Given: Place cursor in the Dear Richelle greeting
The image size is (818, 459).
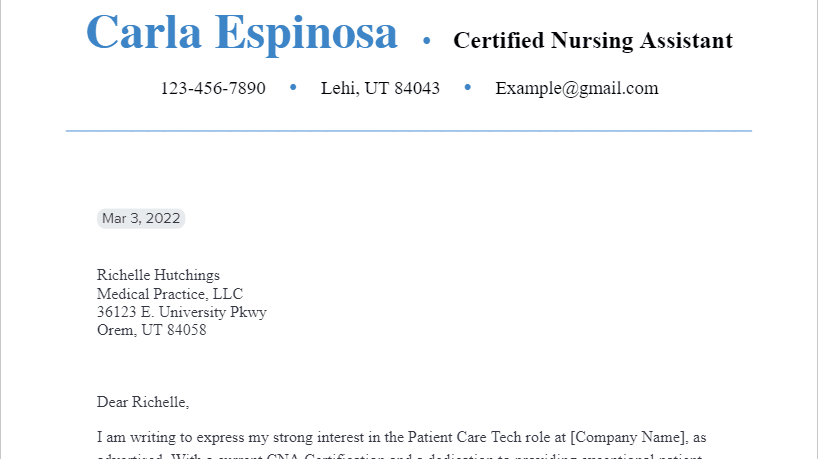Looking at the screenshot, I should [x=143, y=402].
